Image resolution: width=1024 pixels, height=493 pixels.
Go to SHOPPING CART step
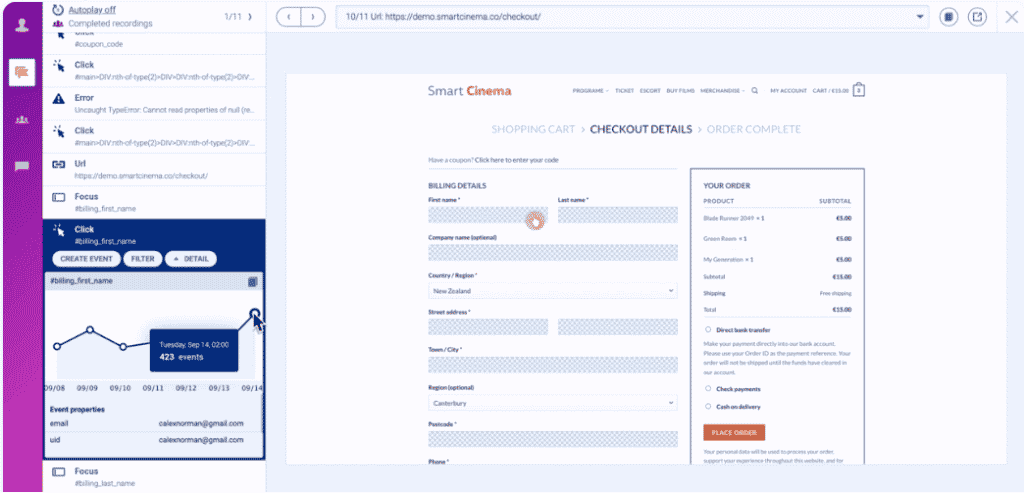tap(533, 129)
